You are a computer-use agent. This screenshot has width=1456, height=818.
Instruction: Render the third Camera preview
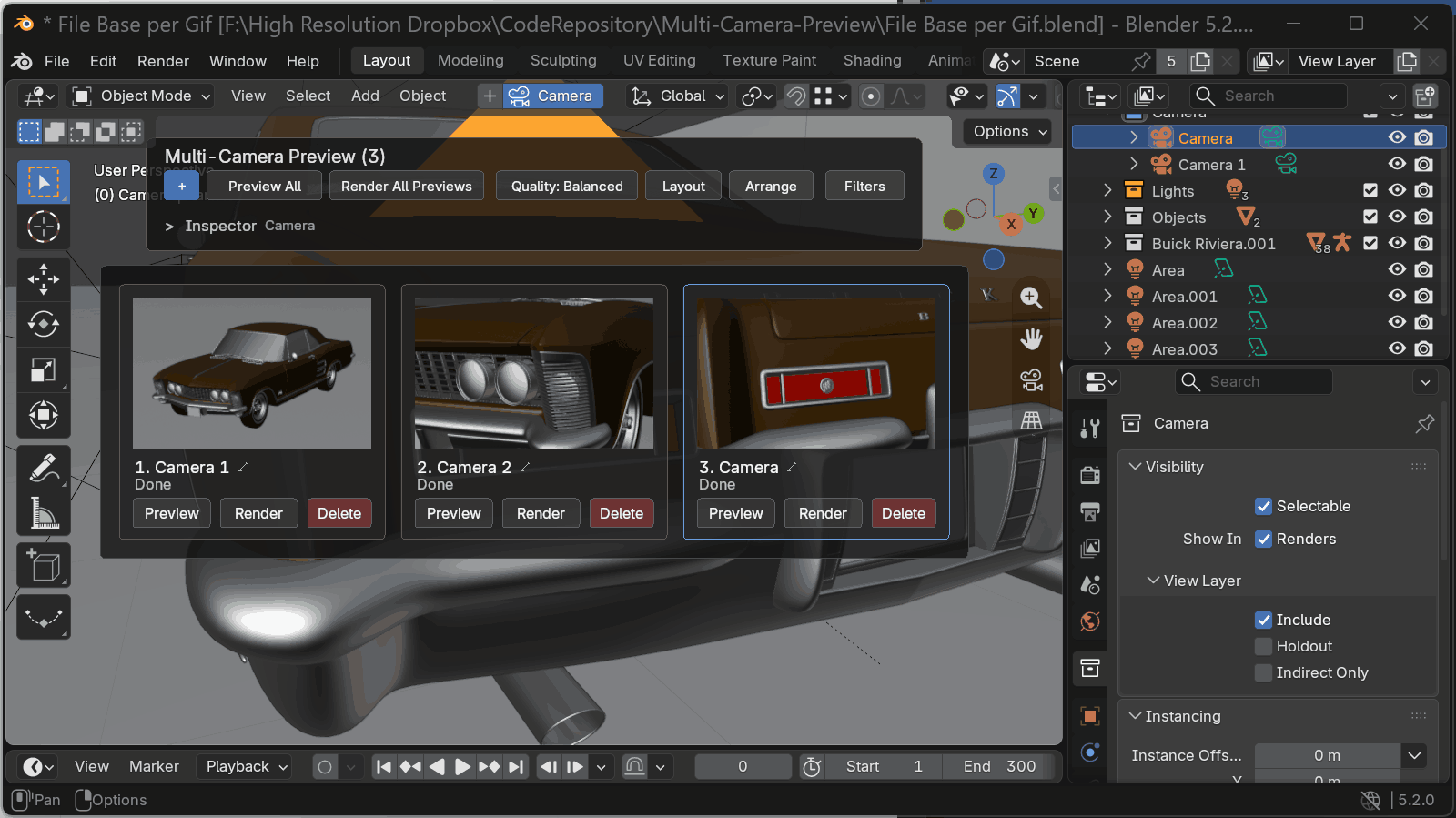click(x=823, y=513)
